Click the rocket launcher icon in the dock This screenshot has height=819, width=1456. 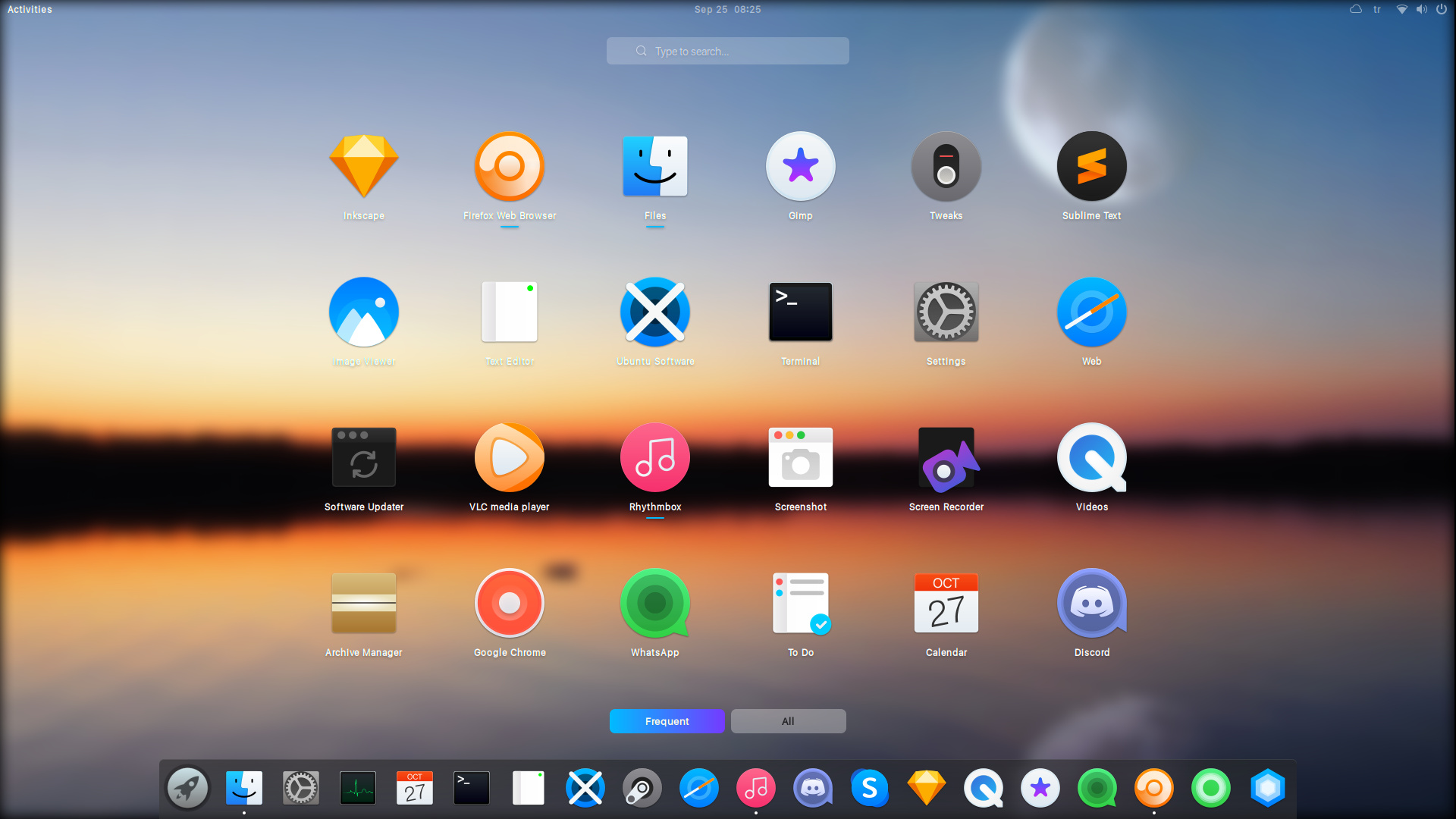187,789
